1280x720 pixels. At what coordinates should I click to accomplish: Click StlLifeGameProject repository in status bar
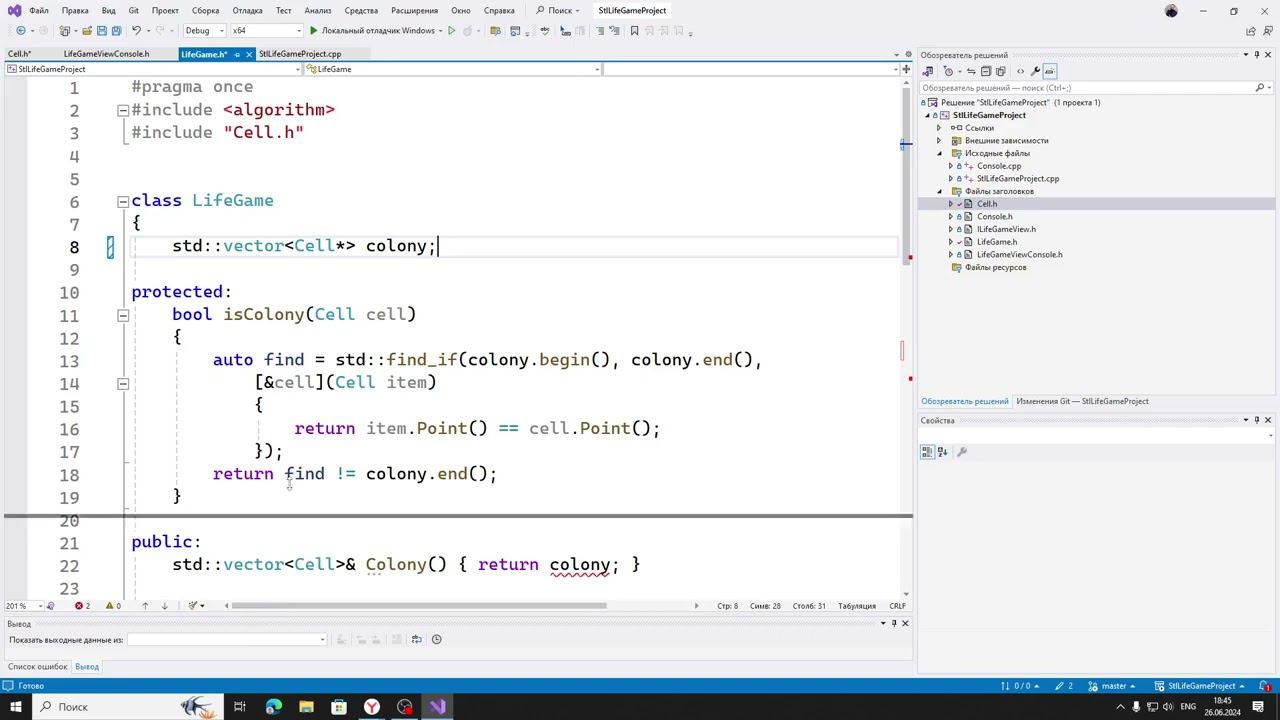pyautogui.click(x=1200, y=686)
